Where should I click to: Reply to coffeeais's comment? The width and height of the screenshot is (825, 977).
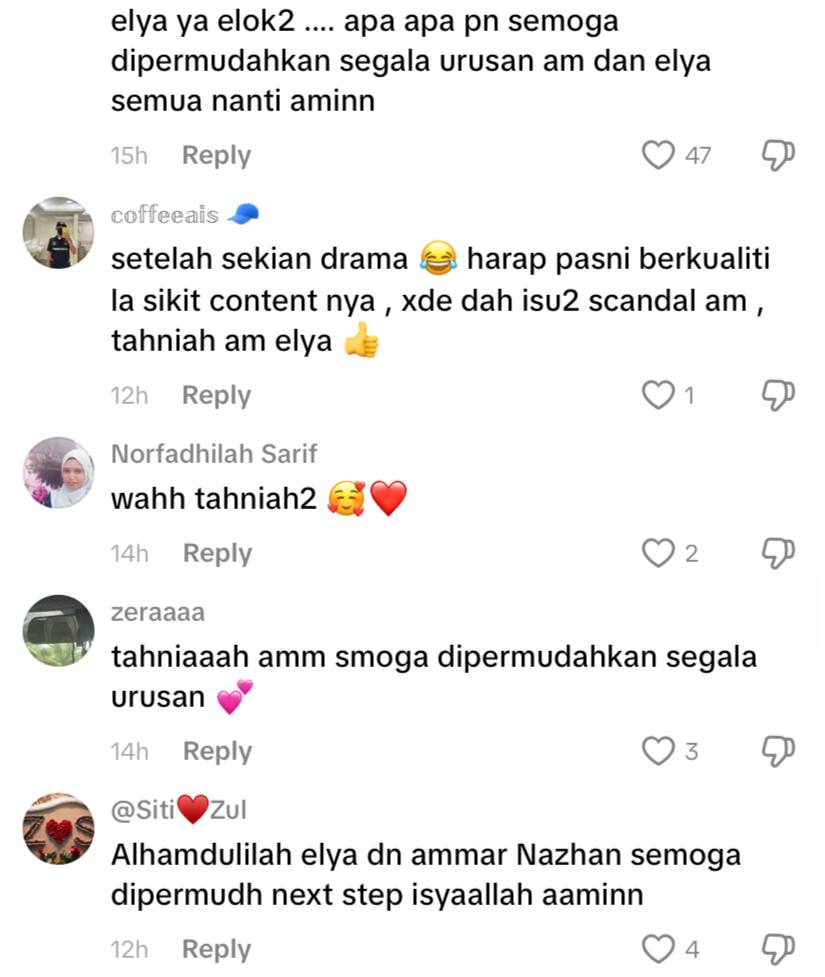[x=216, y=396]
